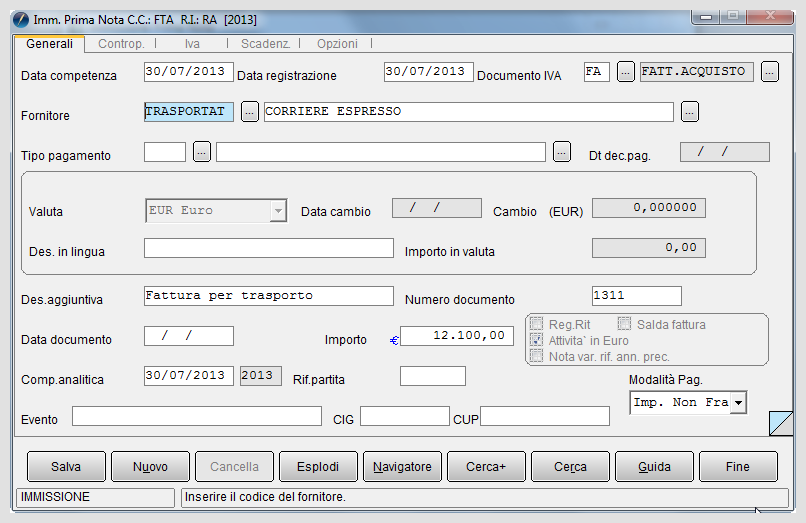Click the Cerca+ button
806x523 pixels.
486,466
